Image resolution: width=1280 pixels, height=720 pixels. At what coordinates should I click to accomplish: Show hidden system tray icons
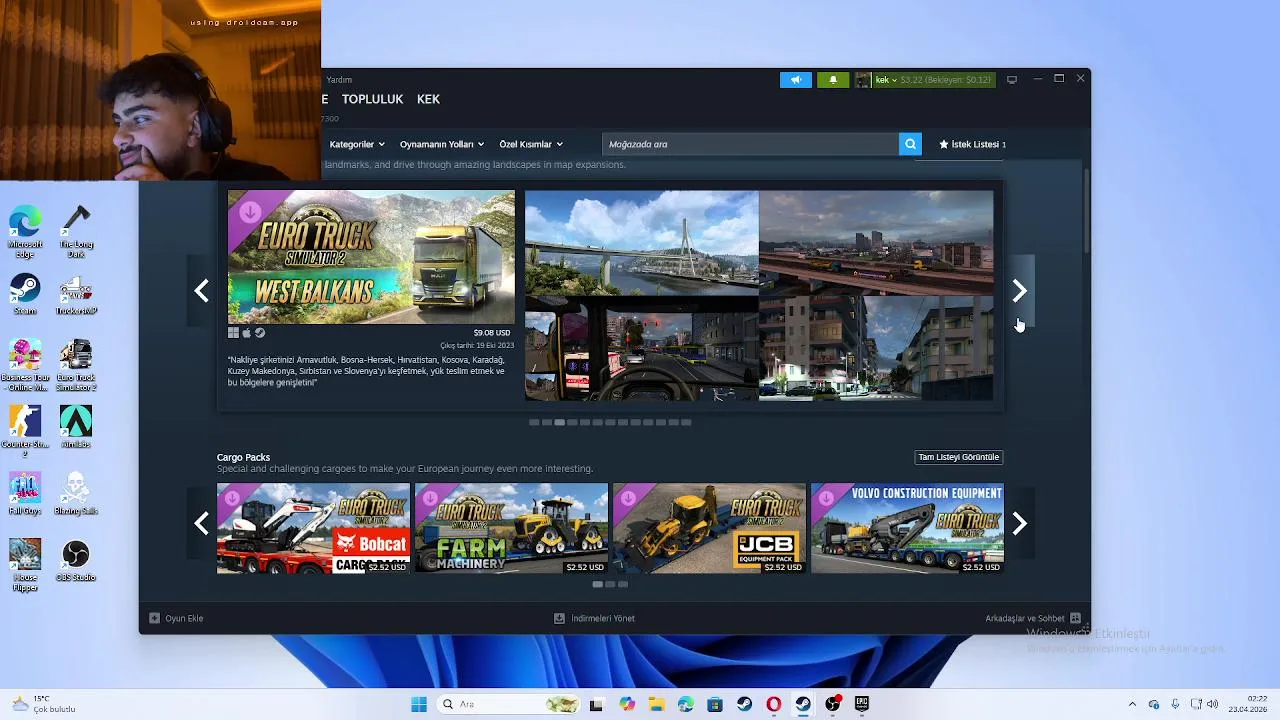tap(1132, 704)
